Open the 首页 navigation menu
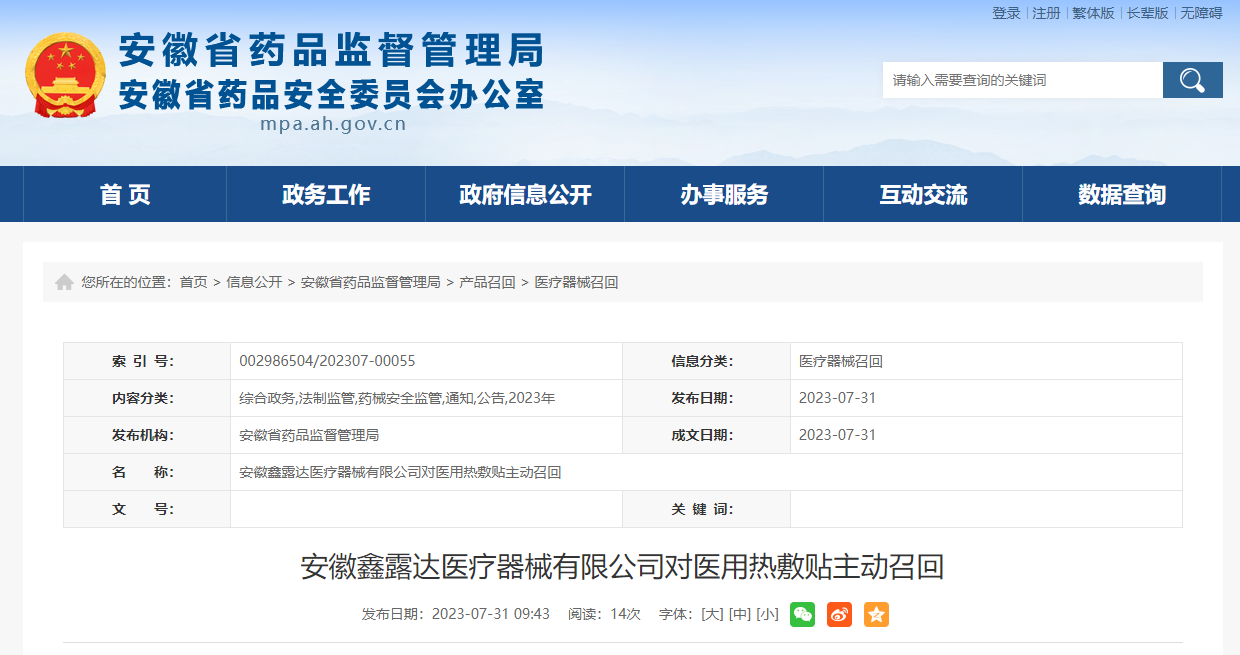Viewport: 1240px width, 655px height. tap(125, 194)
